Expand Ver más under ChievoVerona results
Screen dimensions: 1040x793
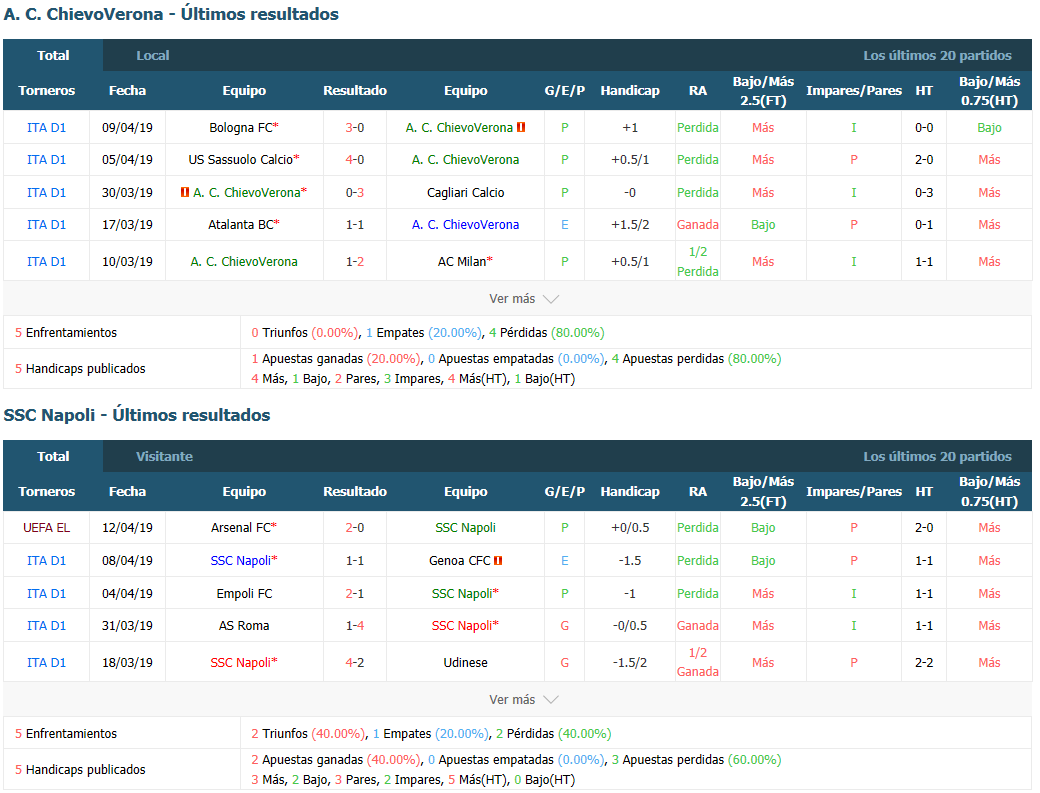524,298
